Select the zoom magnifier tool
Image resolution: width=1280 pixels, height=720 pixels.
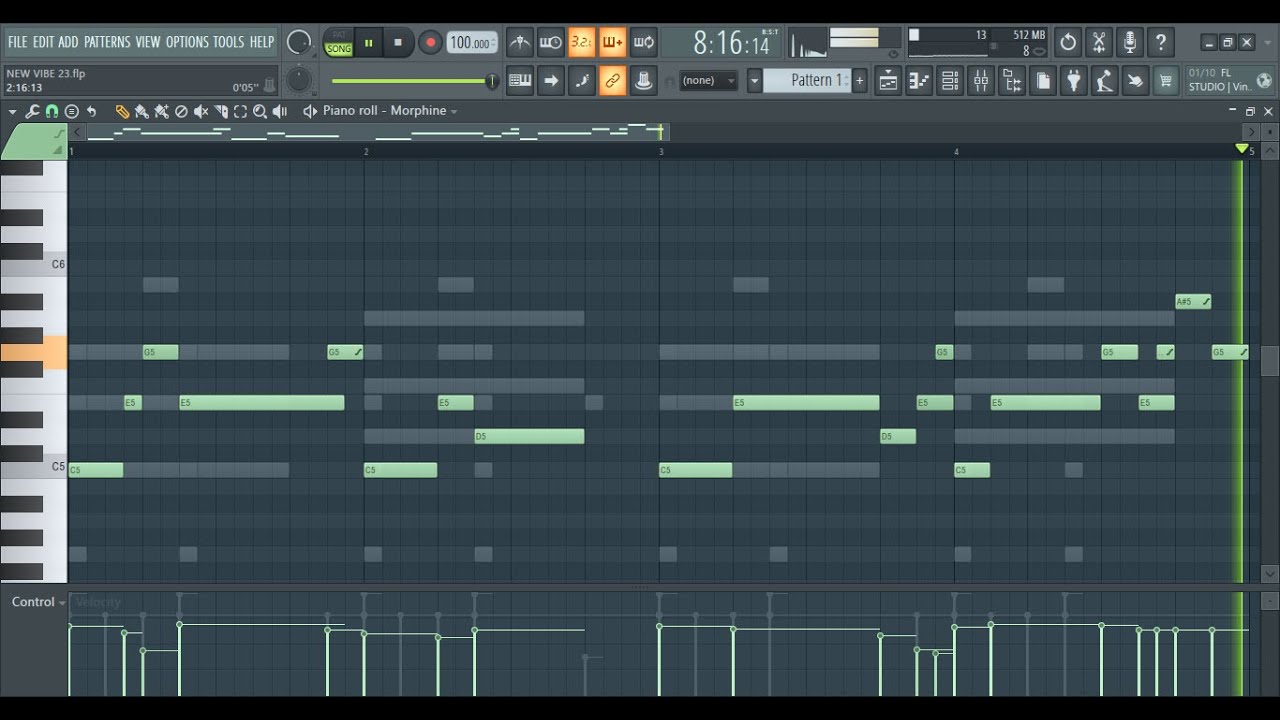pos(260,111)
